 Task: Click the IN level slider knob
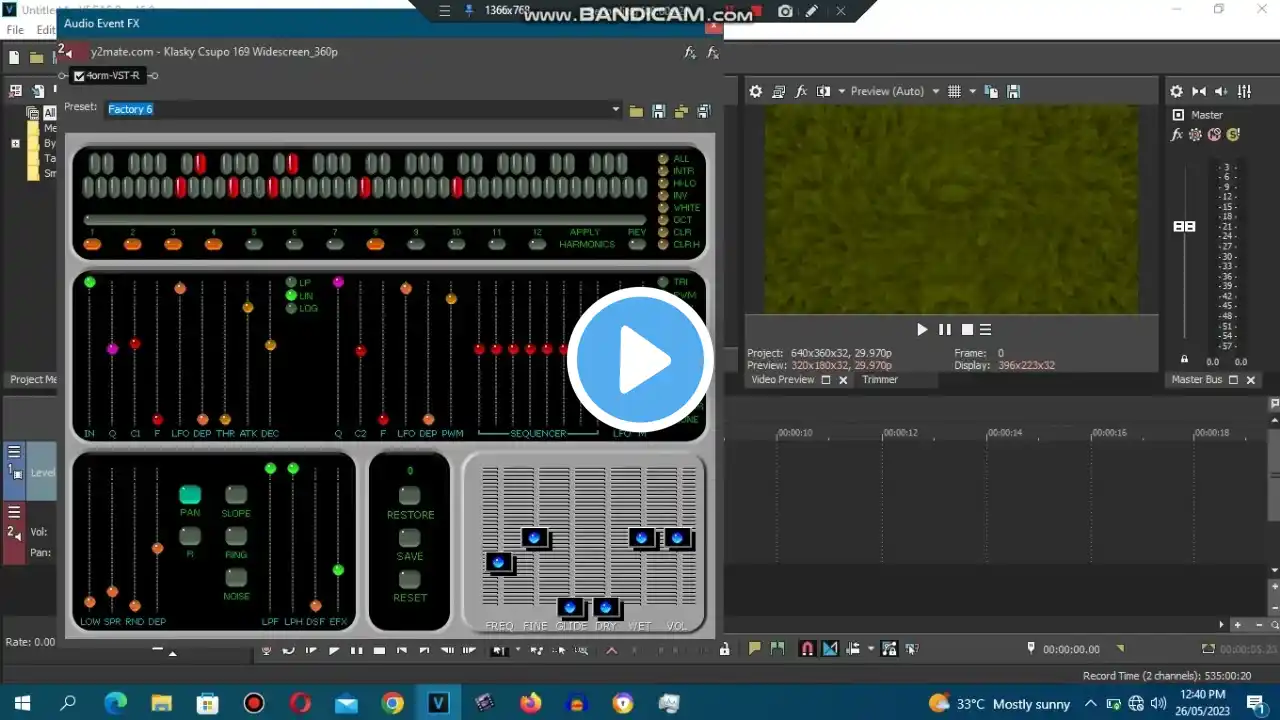[90, 282]
